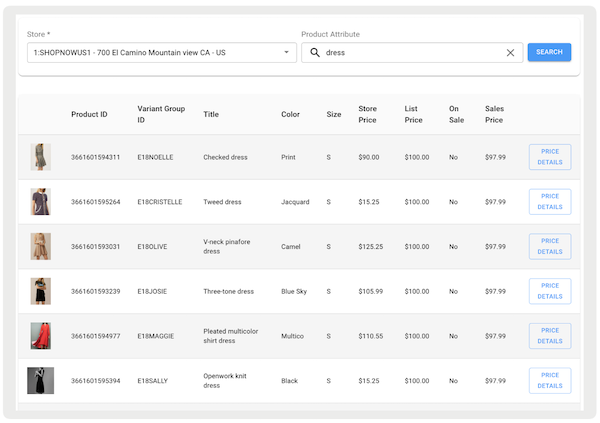Click the red Pleated multicolor dress thumbnail
600x423 pixels.
(41, 336)
